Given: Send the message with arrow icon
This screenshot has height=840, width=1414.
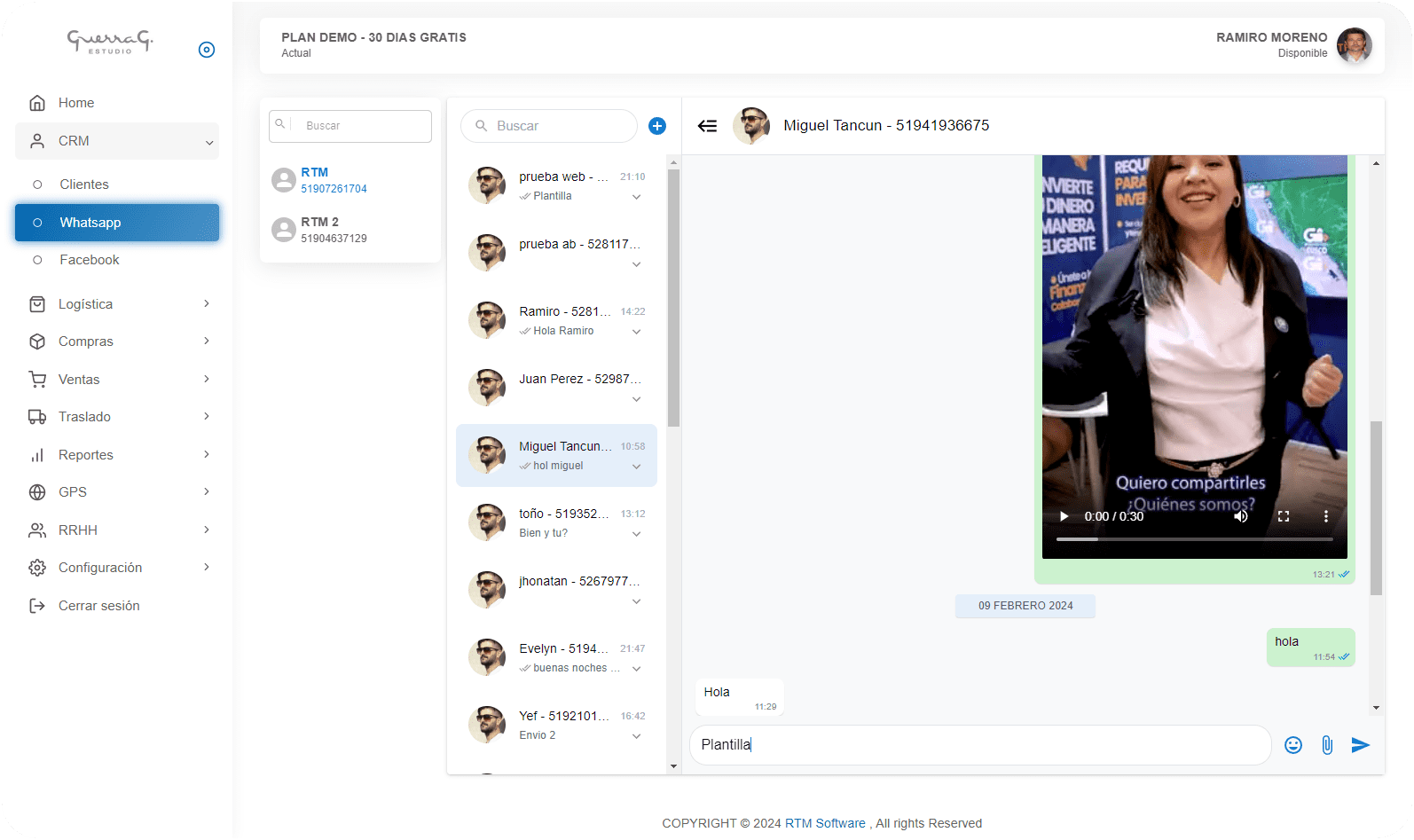Looking at the screenshot, I should 1361,745.
